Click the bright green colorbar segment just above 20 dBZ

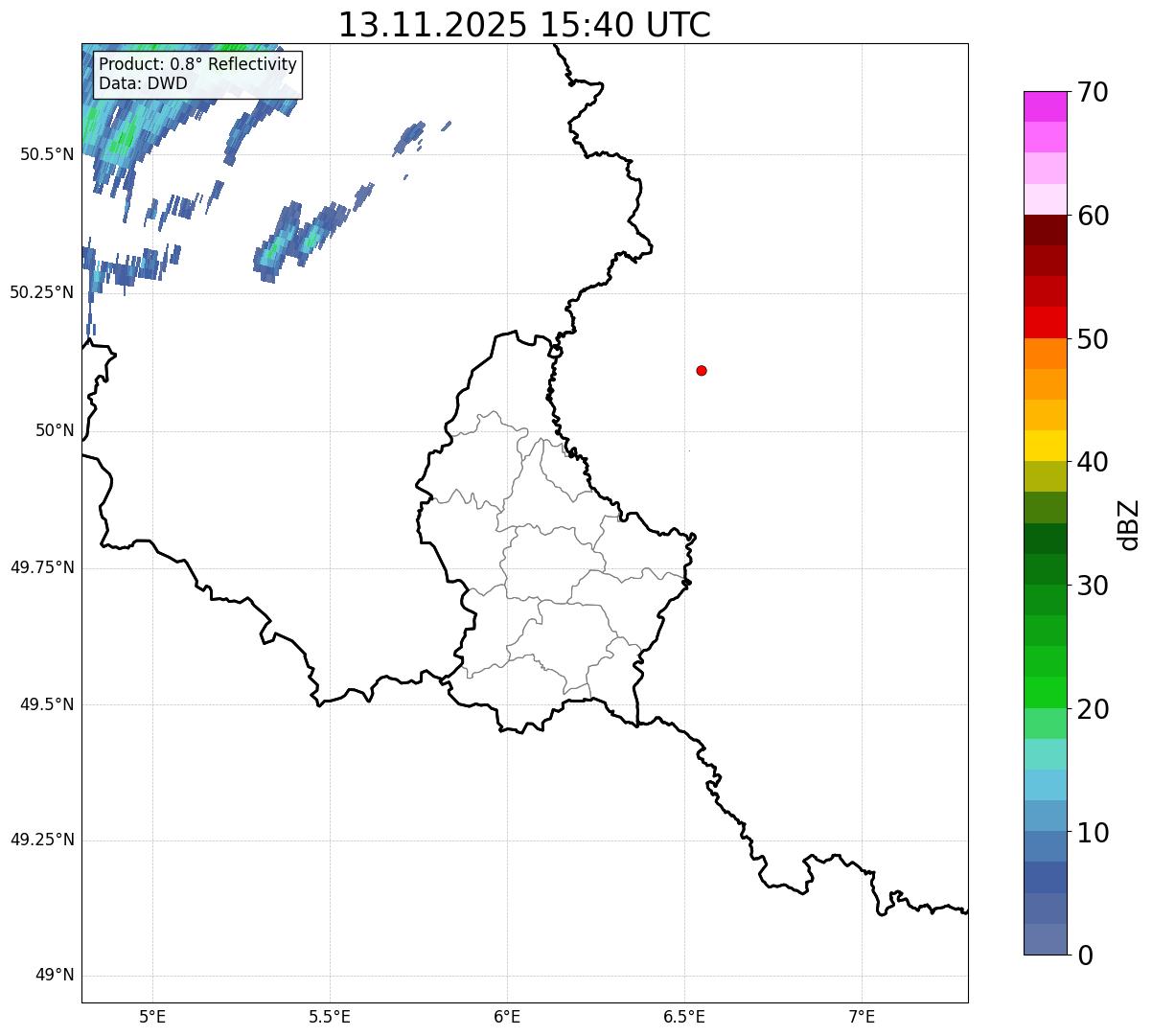[1045, 692]
